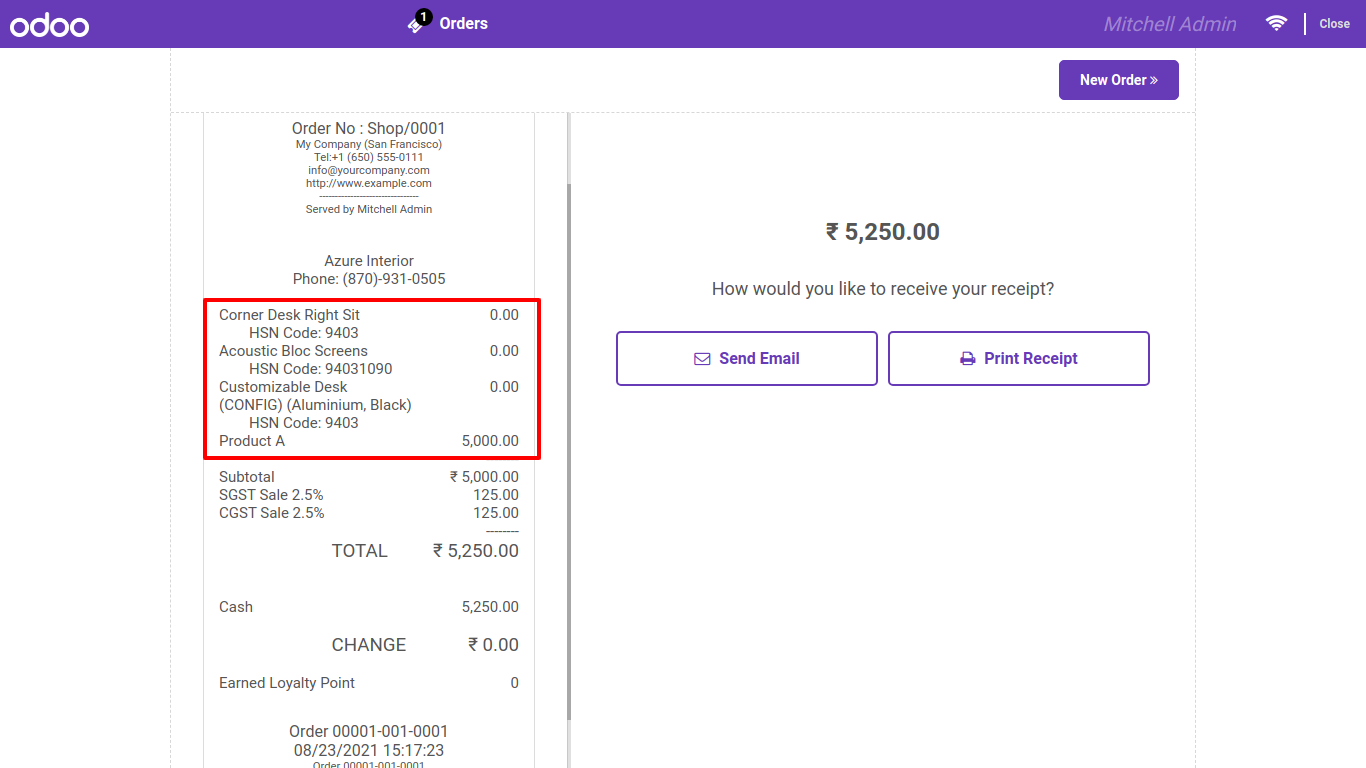Click the Served by Mitchell Admin line
The width and height of the screenshot is (1366, 768).
[369, 209]
